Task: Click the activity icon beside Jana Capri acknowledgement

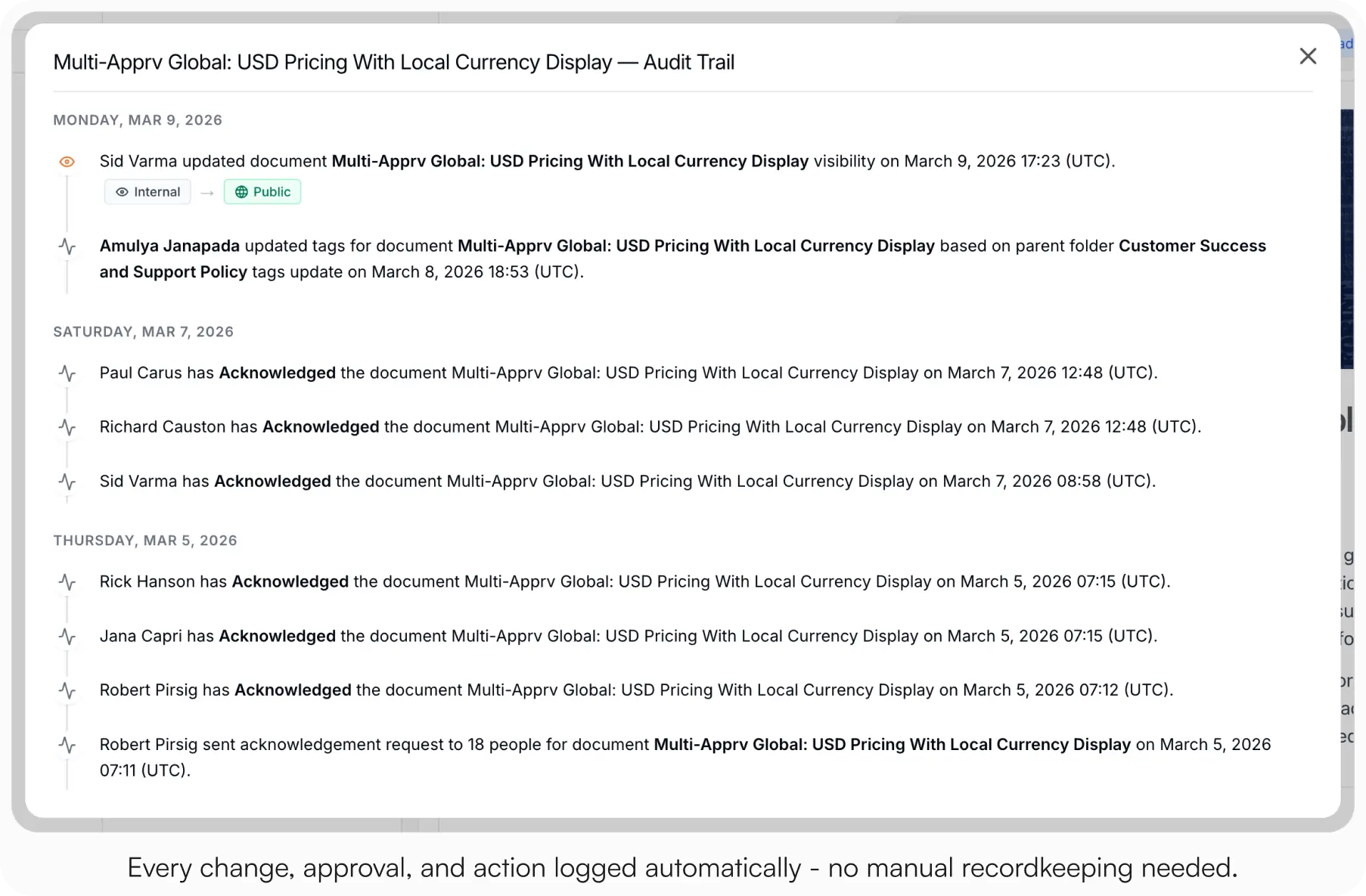Action: click(67, 637)
